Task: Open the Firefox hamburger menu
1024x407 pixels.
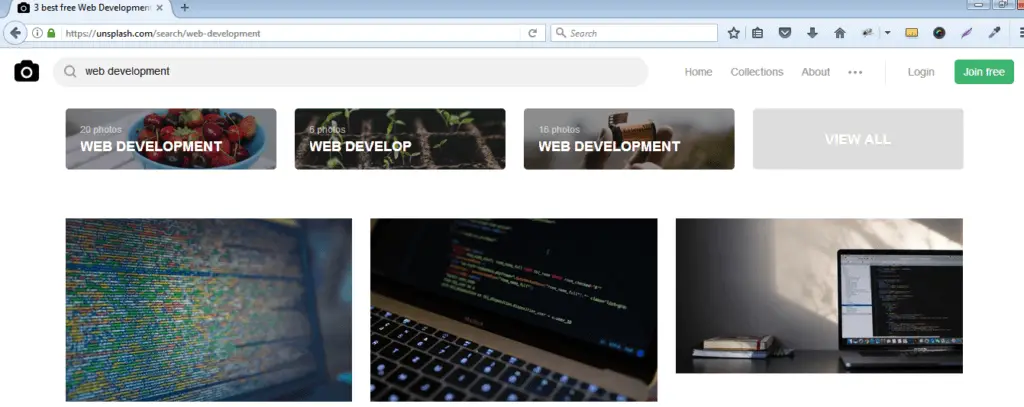Action: click(x=1017, y=33)
